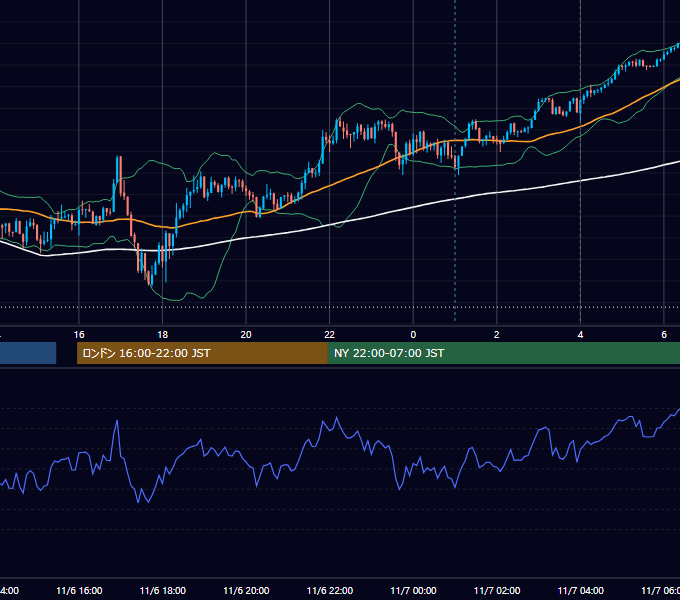Click the 11/6 18:00 label on the lower axis
The width and height of the screenshot is (680, 600).
(163, 590)
